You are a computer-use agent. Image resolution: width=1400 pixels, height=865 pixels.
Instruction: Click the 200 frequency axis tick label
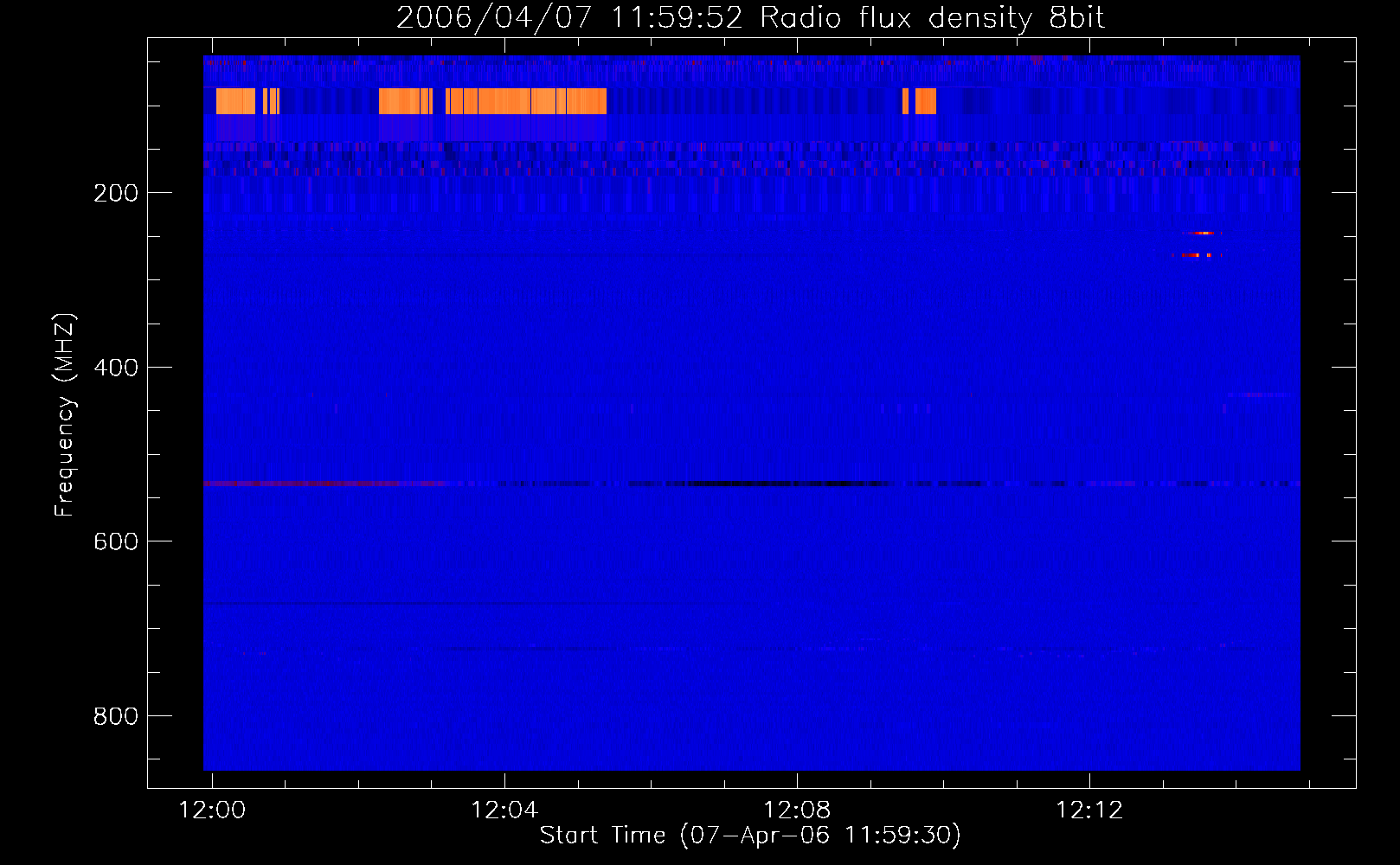click(x=116, y=193)
